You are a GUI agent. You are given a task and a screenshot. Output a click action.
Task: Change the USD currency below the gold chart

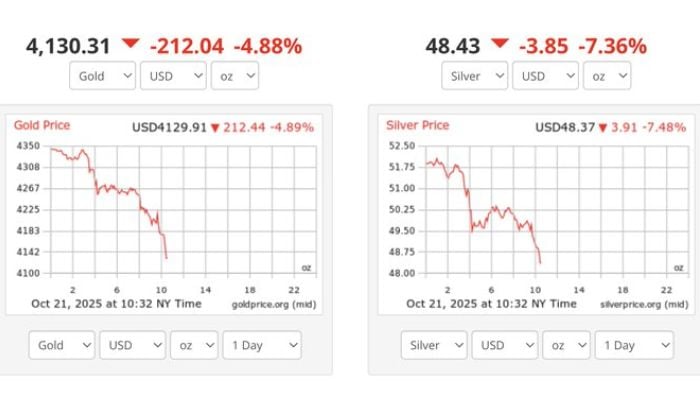(132, 345)
